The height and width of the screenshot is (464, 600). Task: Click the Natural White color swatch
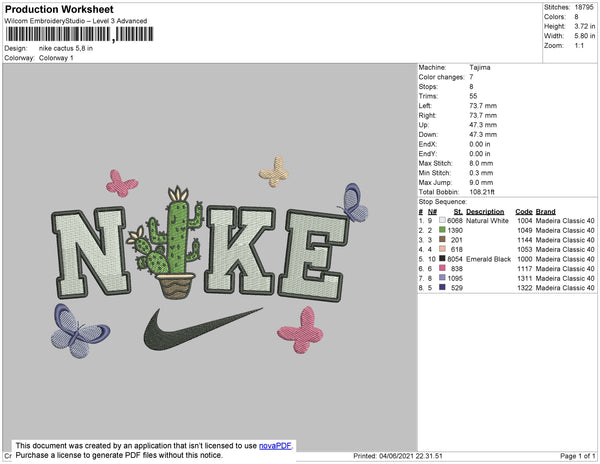pyautogui.click(x=442, y=220)
